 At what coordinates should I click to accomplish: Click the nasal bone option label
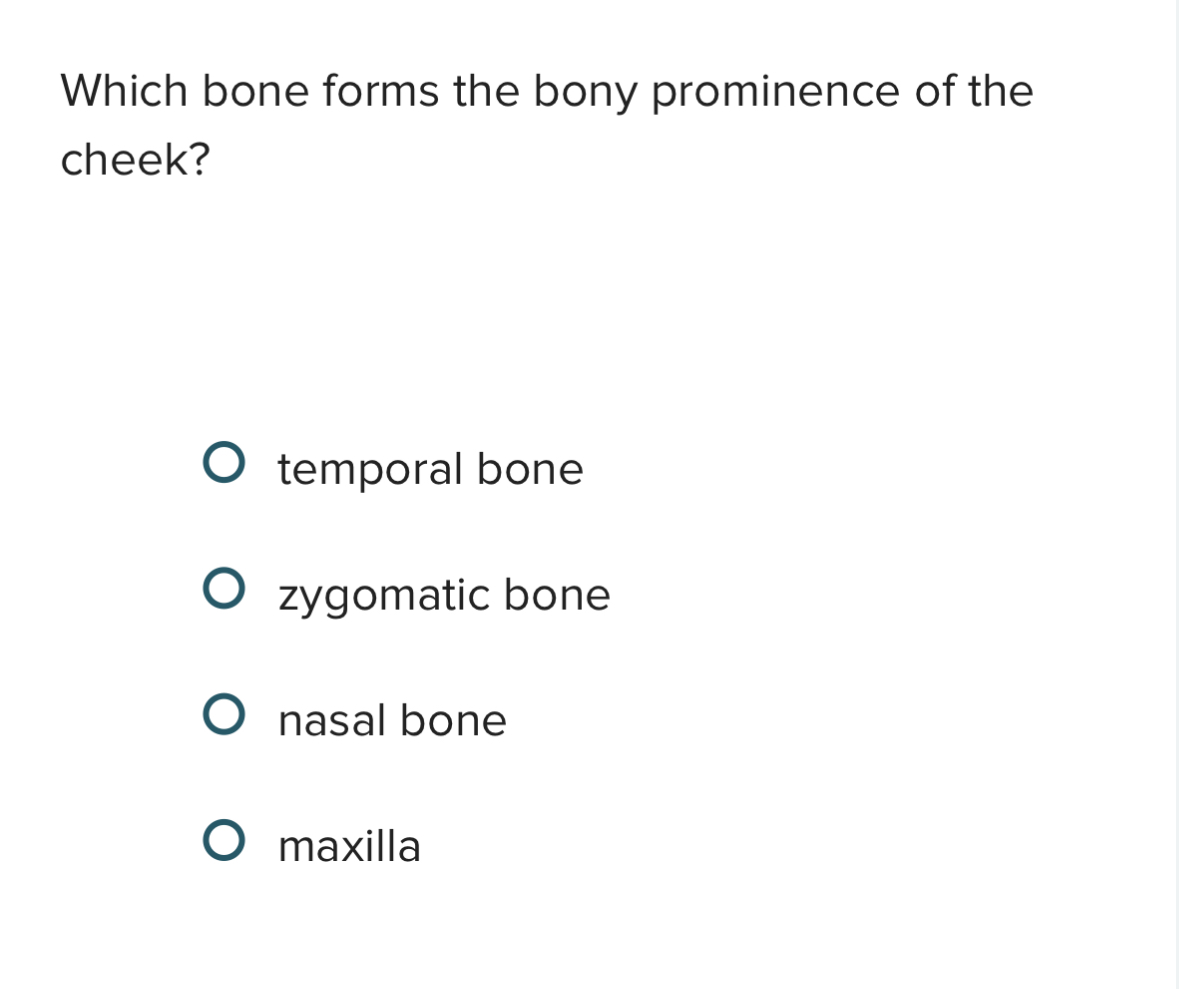[391, 719]
